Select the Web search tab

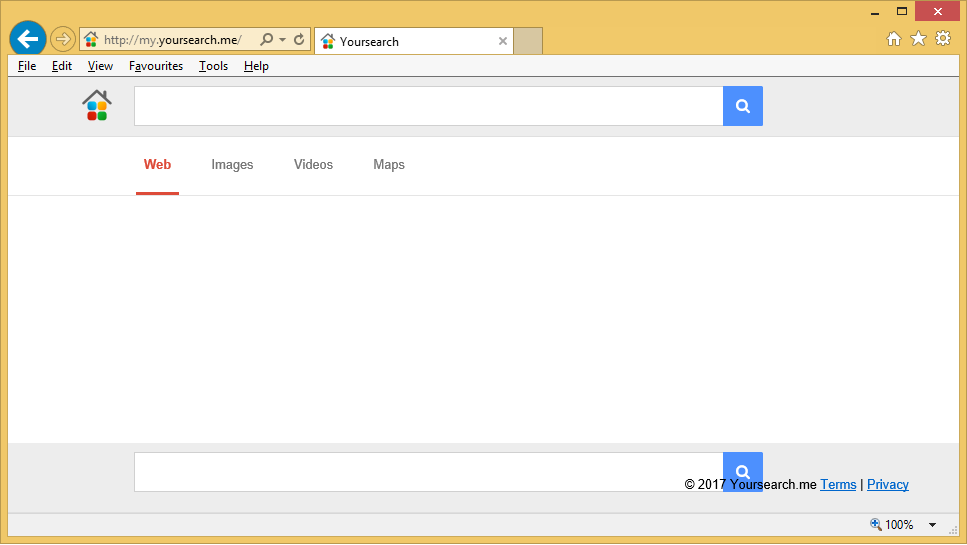click(x=157, y=165)
